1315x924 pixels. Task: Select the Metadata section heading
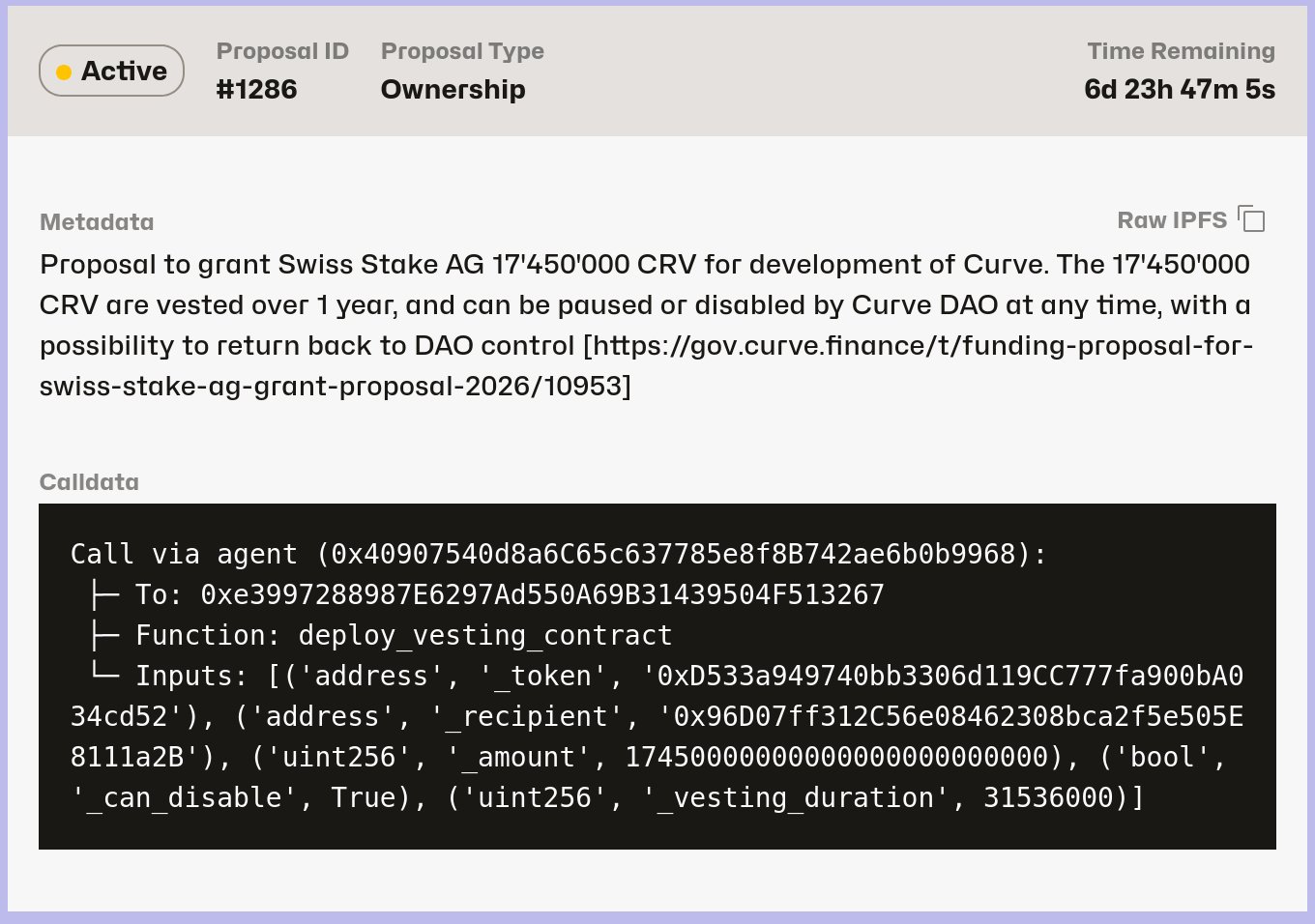coord(97,221)
